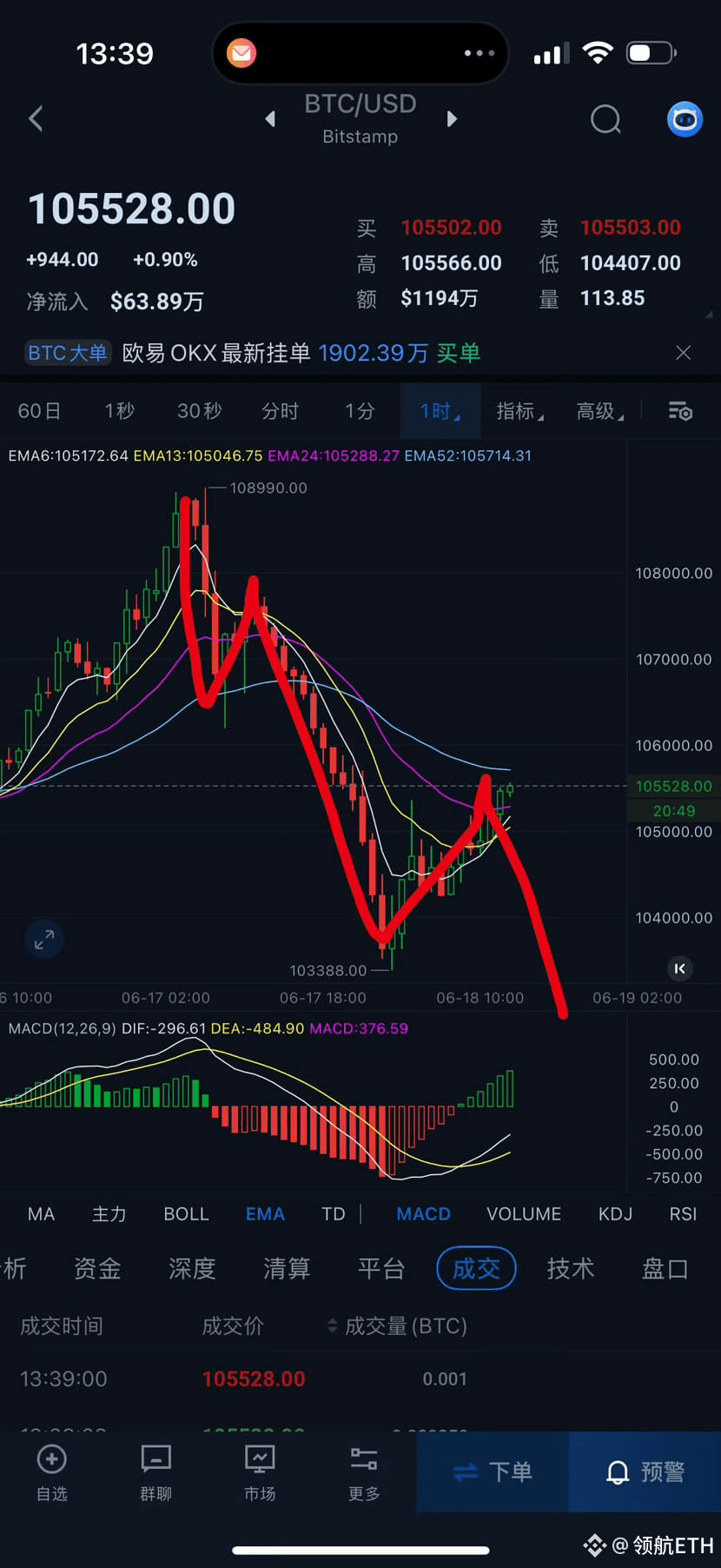Open the blue robot assistant icon
The width and height of the screenshot is (721, 1568).
click(685, 119)
